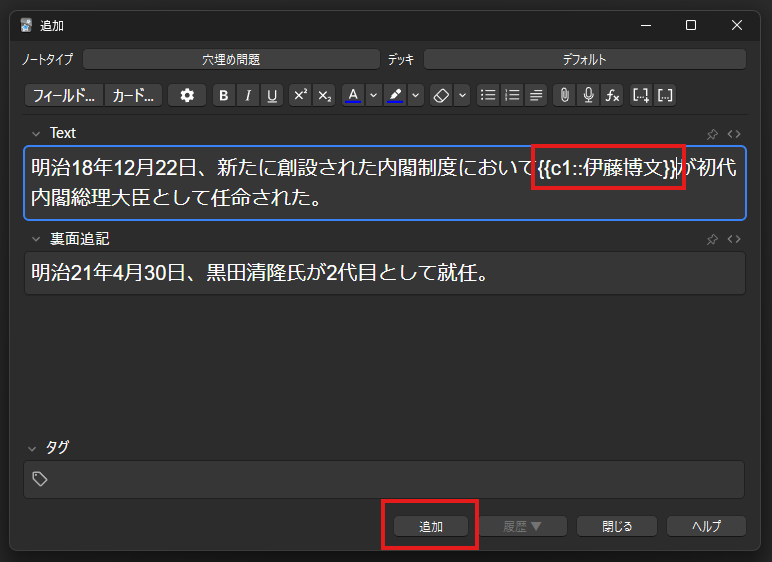Click the Anki app icon in title bar
Screen dimensions: 772x562
click(27, 25)
